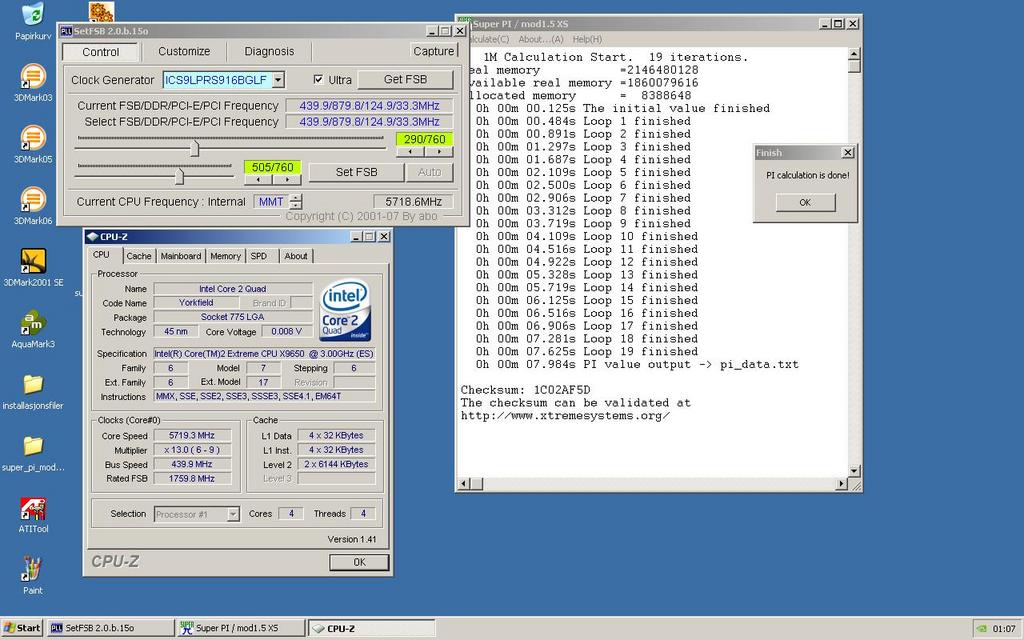This screenshot has height=640, width=1024.
Task: Open the Paint desktop shortcut
Action: pos(33,570)
